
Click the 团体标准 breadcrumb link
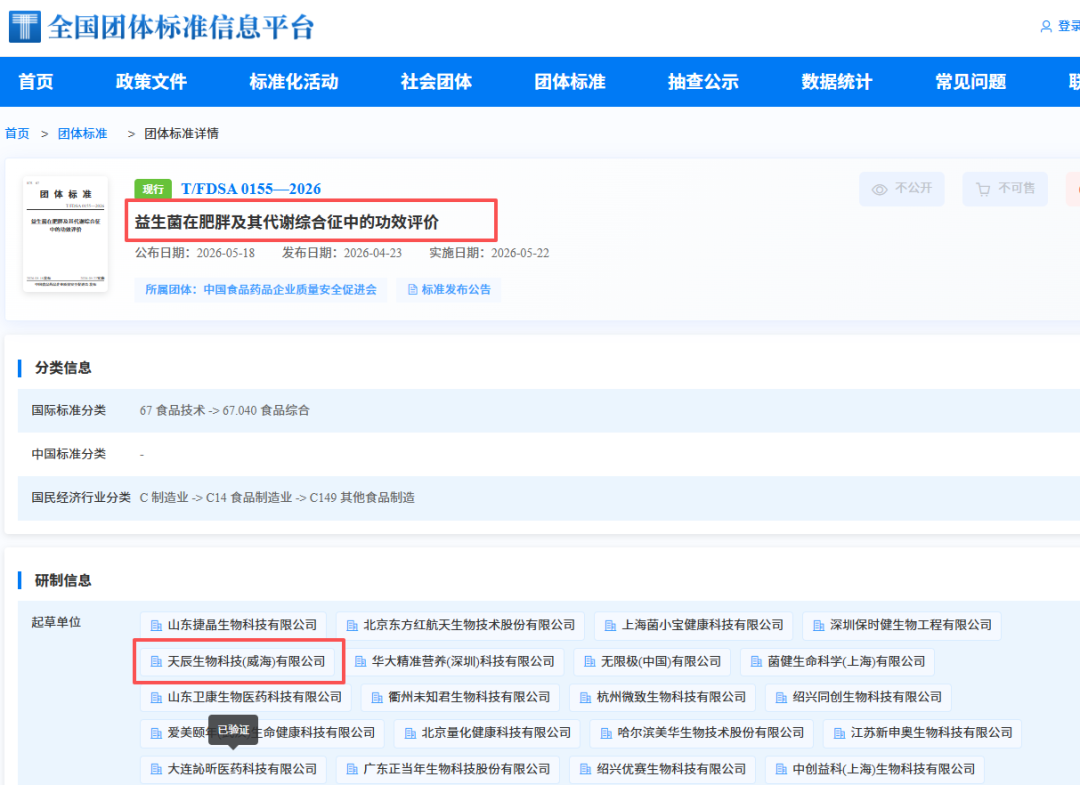pos(83,134)
